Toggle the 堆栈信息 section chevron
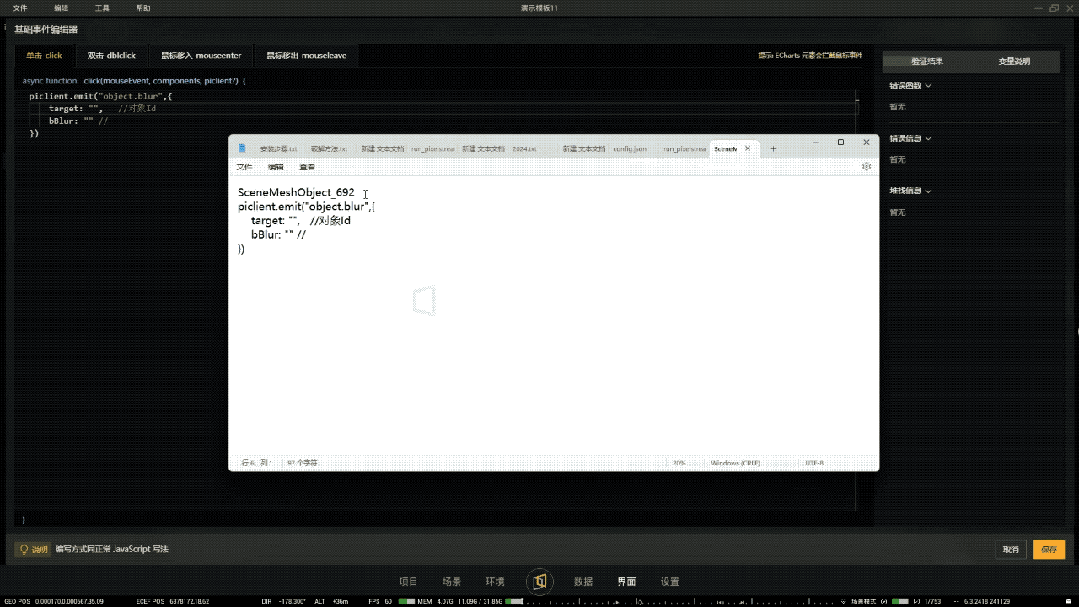This screenshot has width=1079, height=607. pyautogui.click(x=928, y=191)
